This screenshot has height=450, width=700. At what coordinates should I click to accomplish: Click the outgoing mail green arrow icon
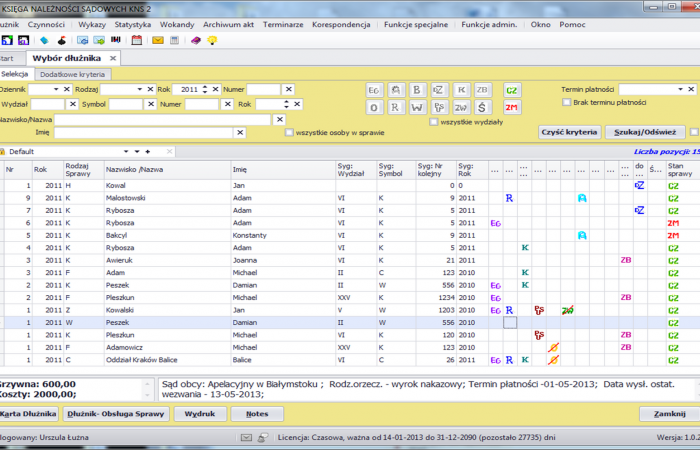(x=99, y=40)
